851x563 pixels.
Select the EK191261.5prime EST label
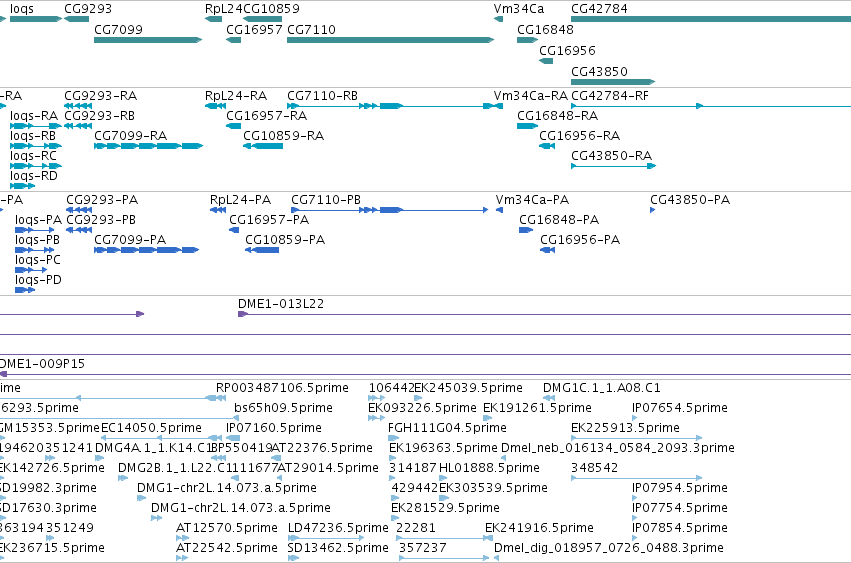pyautogui.click(x=537, y=408)
